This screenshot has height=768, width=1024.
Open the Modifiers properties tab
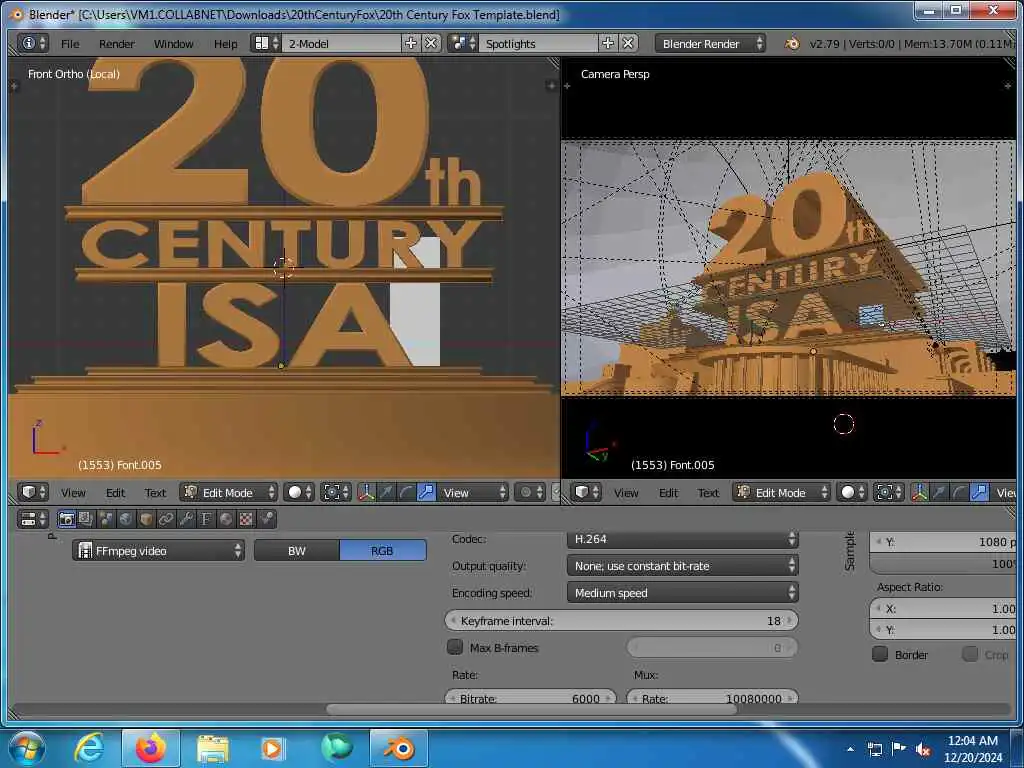(x=186, y=519)
